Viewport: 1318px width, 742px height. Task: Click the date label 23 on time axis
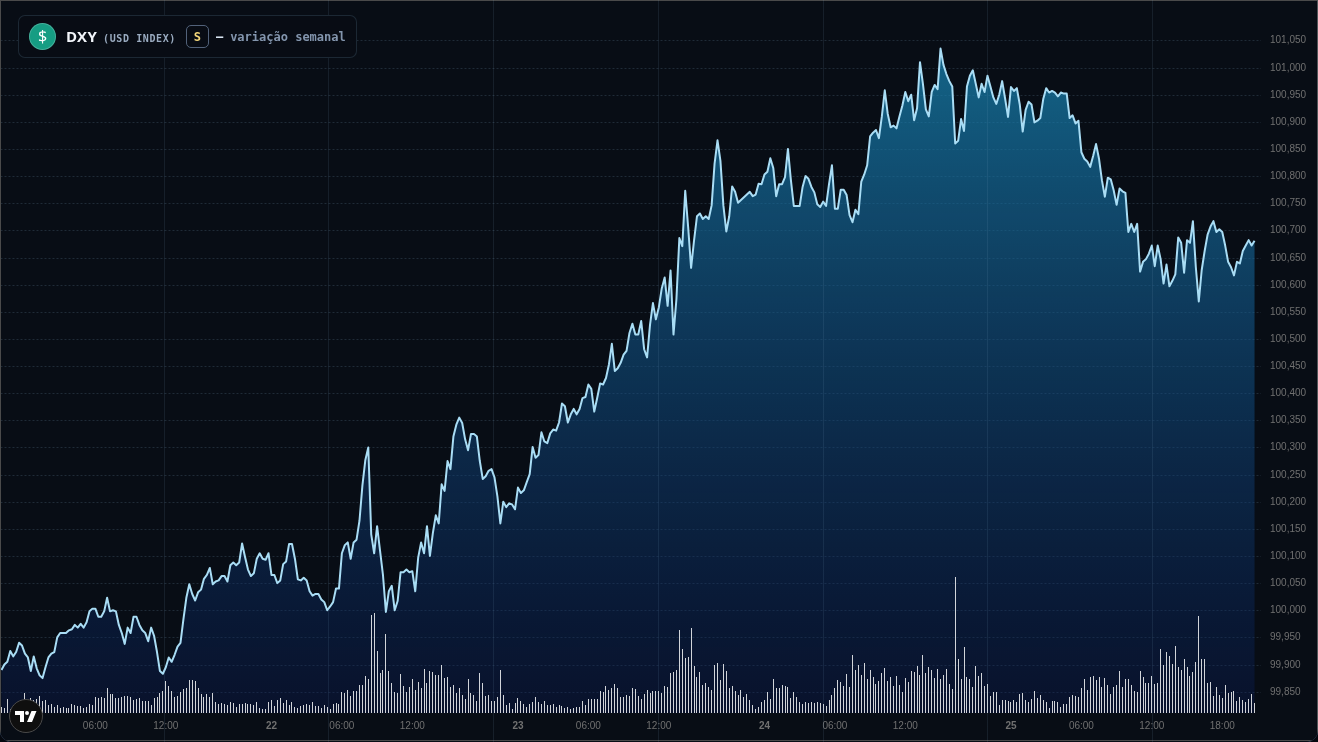tap(518, 725)
